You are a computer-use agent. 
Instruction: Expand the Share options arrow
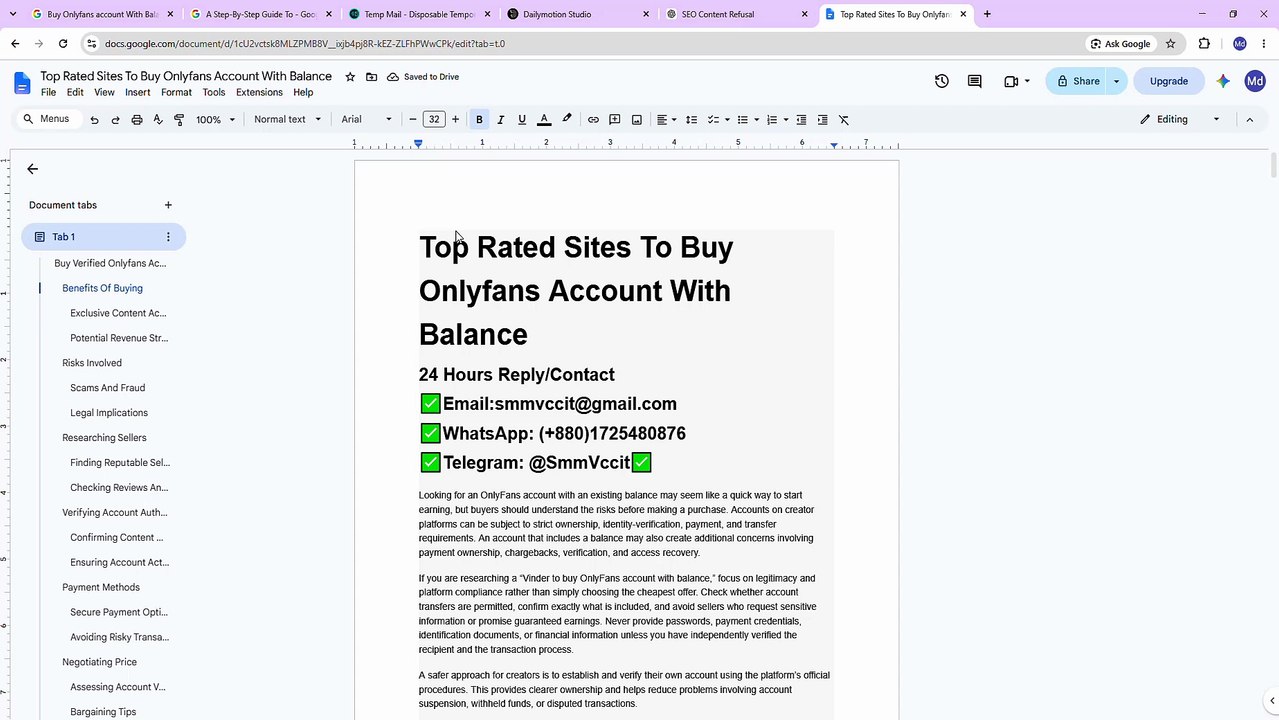point(1117,81)
